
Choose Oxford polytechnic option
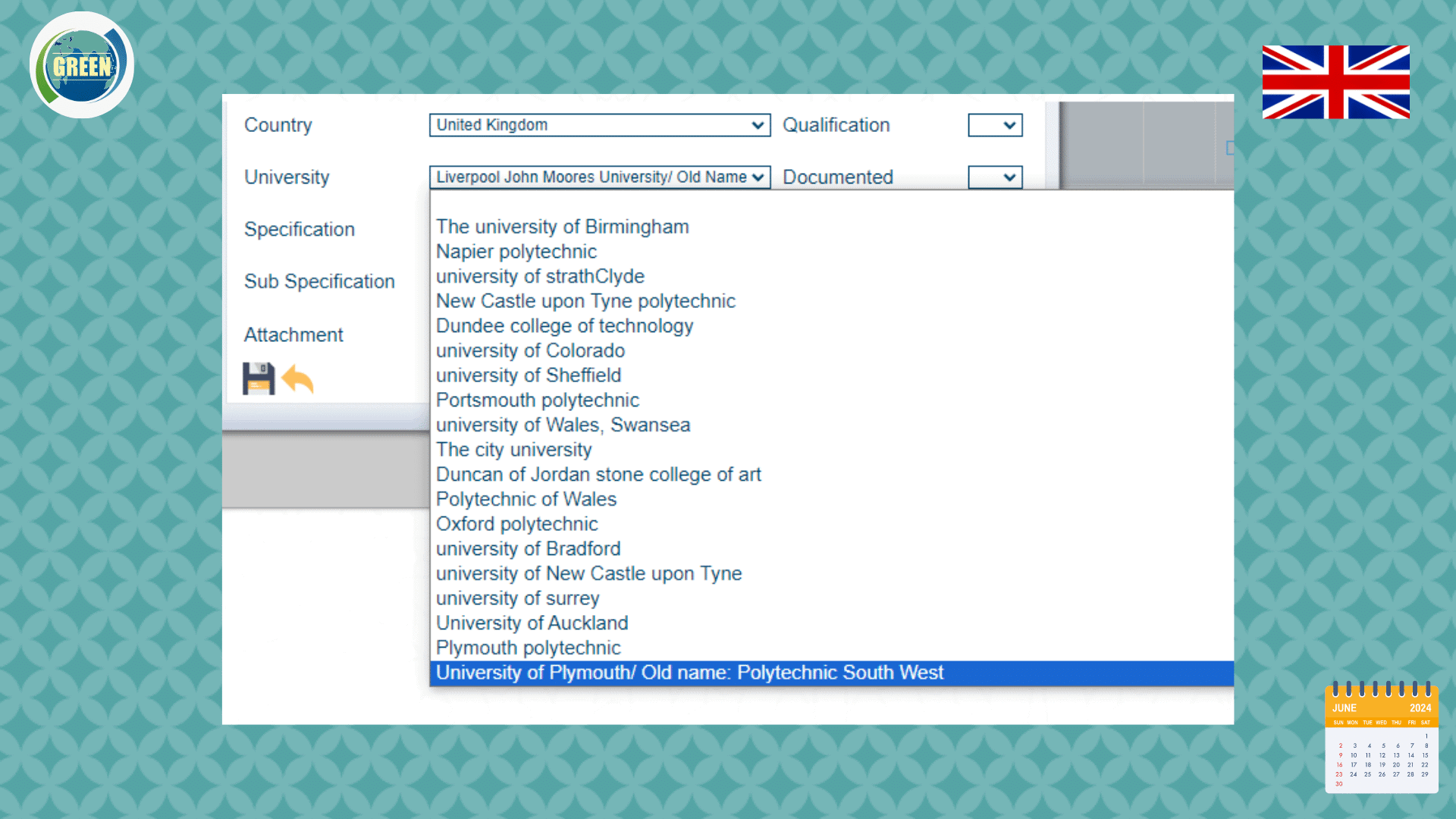(516, 524)
